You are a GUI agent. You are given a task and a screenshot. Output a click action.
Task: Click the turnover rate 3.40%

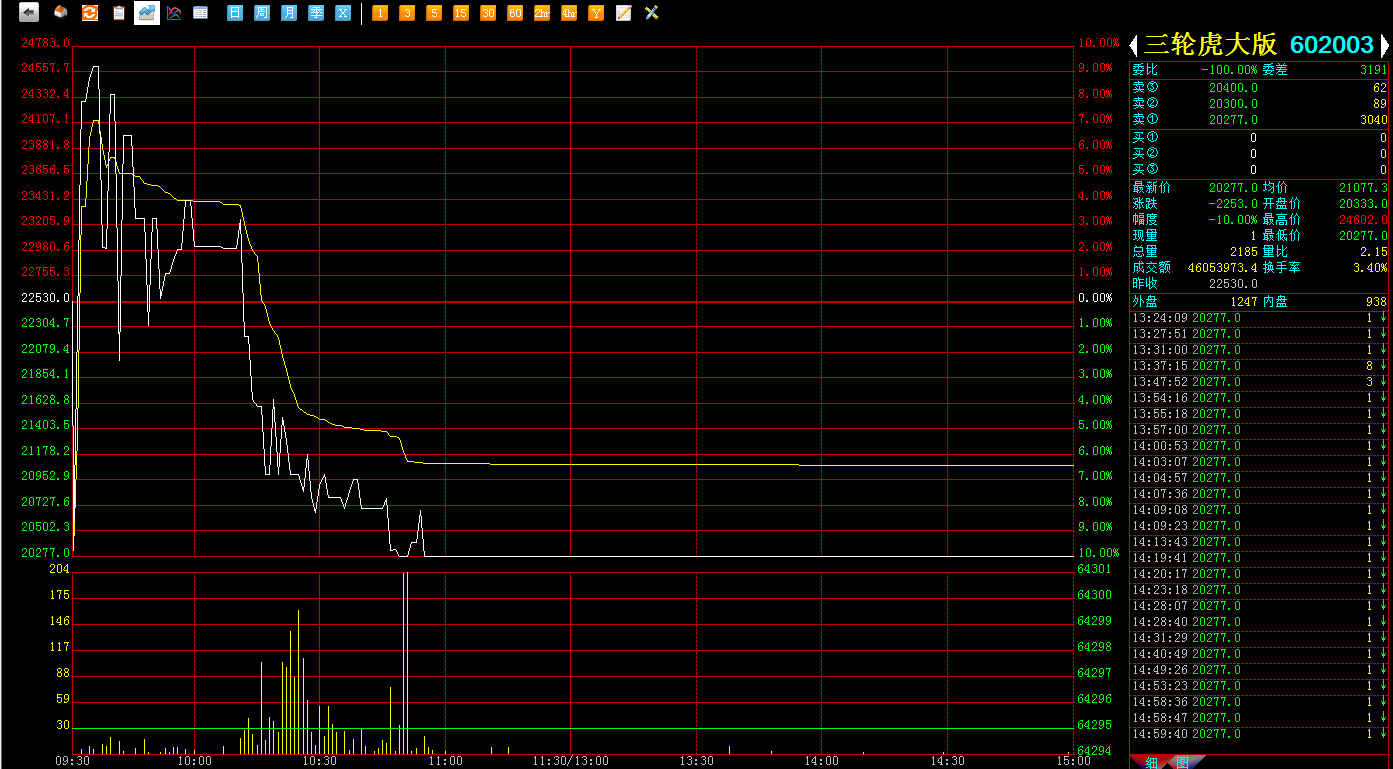click(x=1371, y=268)
